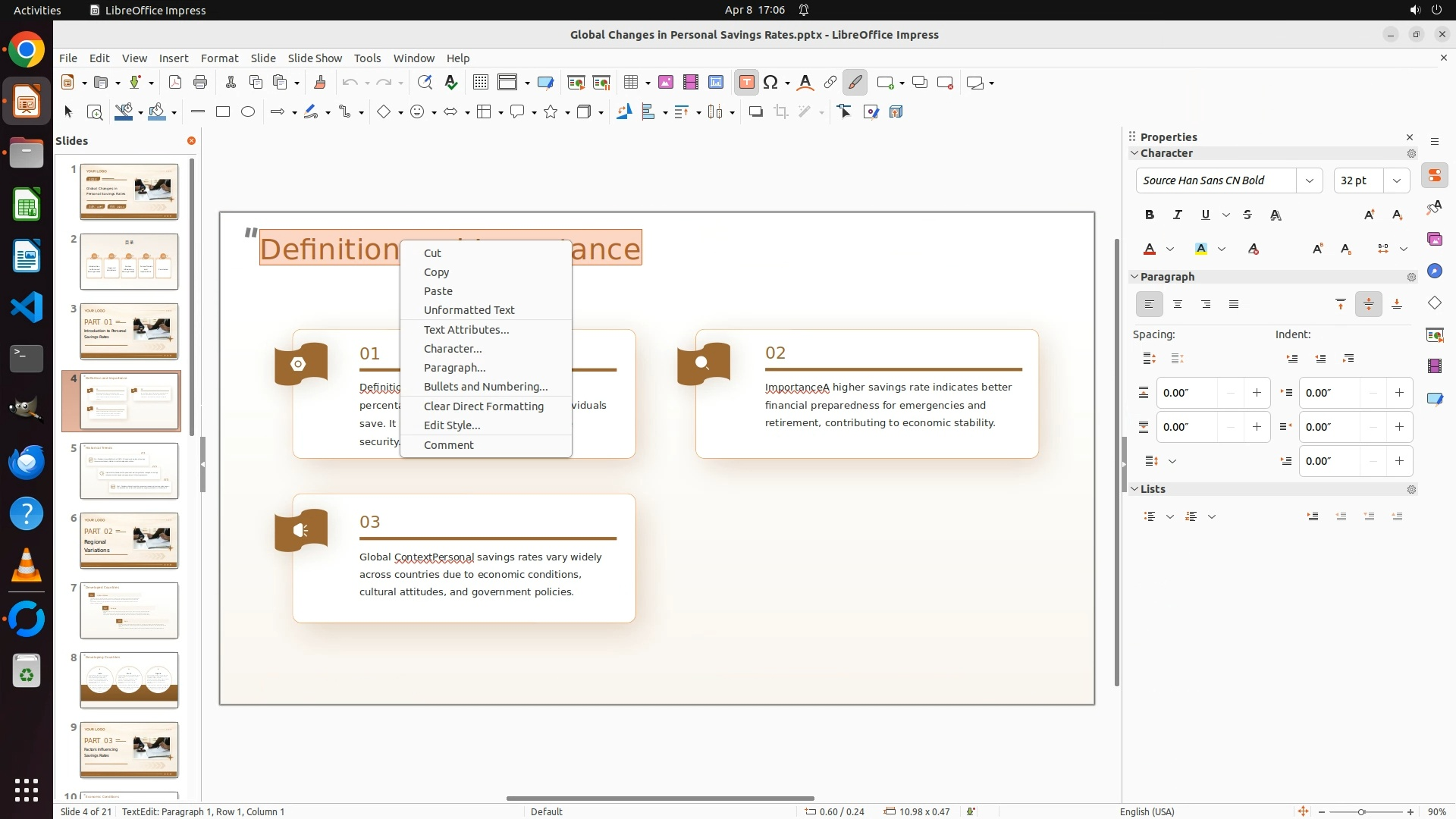Viewport: 1456px width, 819px height.
Task: Open the Slide Show menu
Action: pyautogui.click(x=315, y=58)
